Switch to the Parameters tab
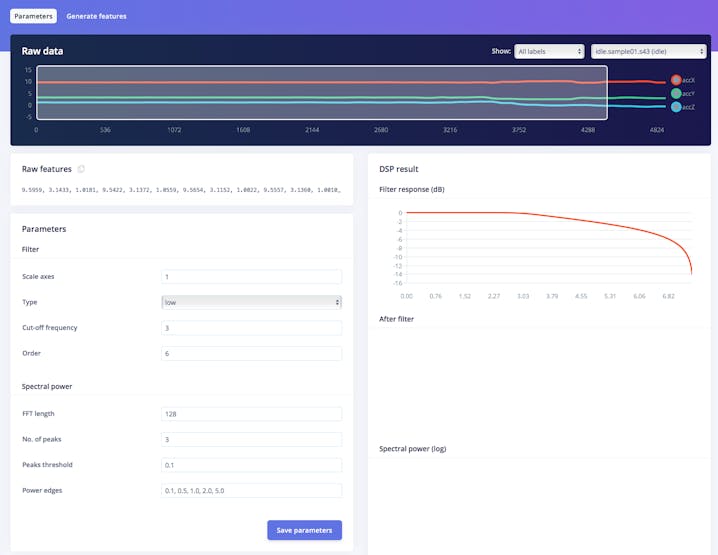The width and height of the screenshot is (718, 555). (33, 16)
